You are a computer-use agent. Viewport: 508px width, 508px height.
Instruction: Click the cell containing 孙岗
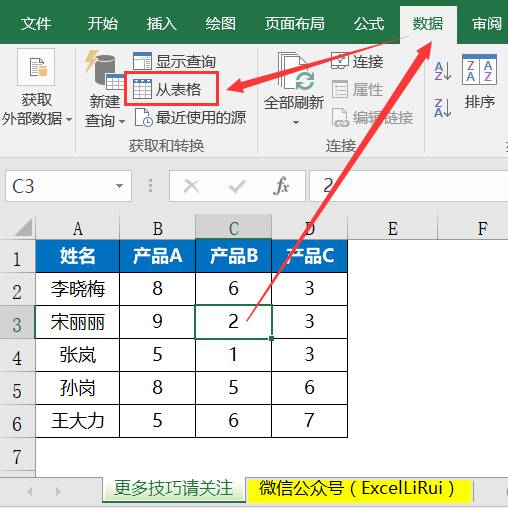pyautogui.click(x=77, y=388)
